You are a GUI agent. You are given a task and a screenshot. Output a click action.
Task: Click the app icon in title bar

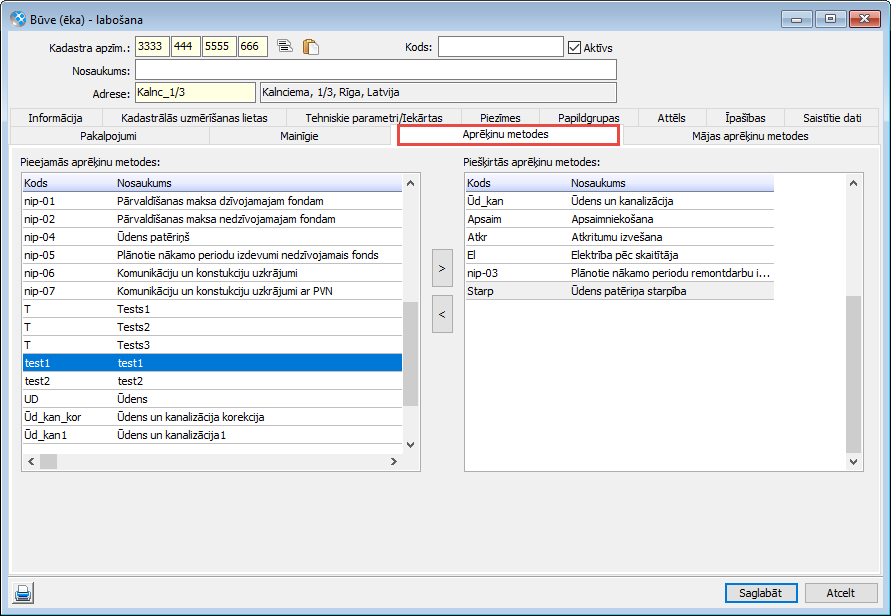point(17,17)
